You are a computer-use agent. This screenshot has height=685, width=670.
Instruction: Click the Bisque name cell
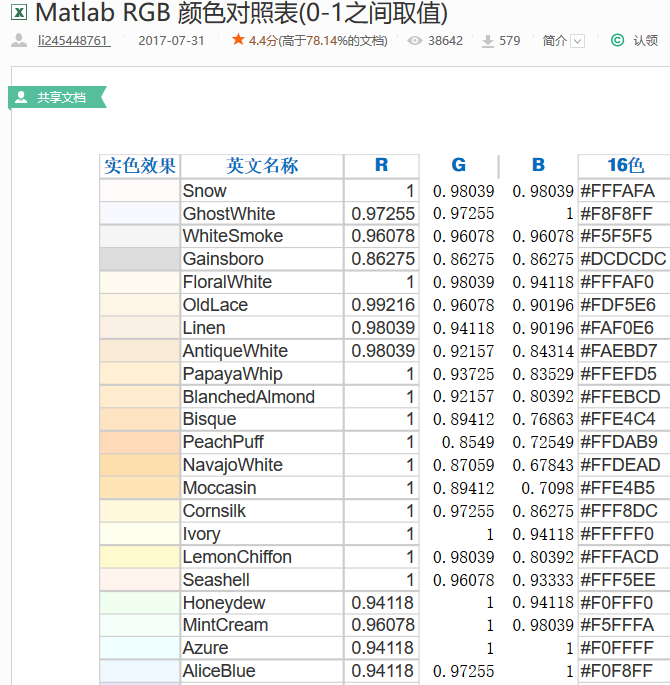click(x=262, y=419)
